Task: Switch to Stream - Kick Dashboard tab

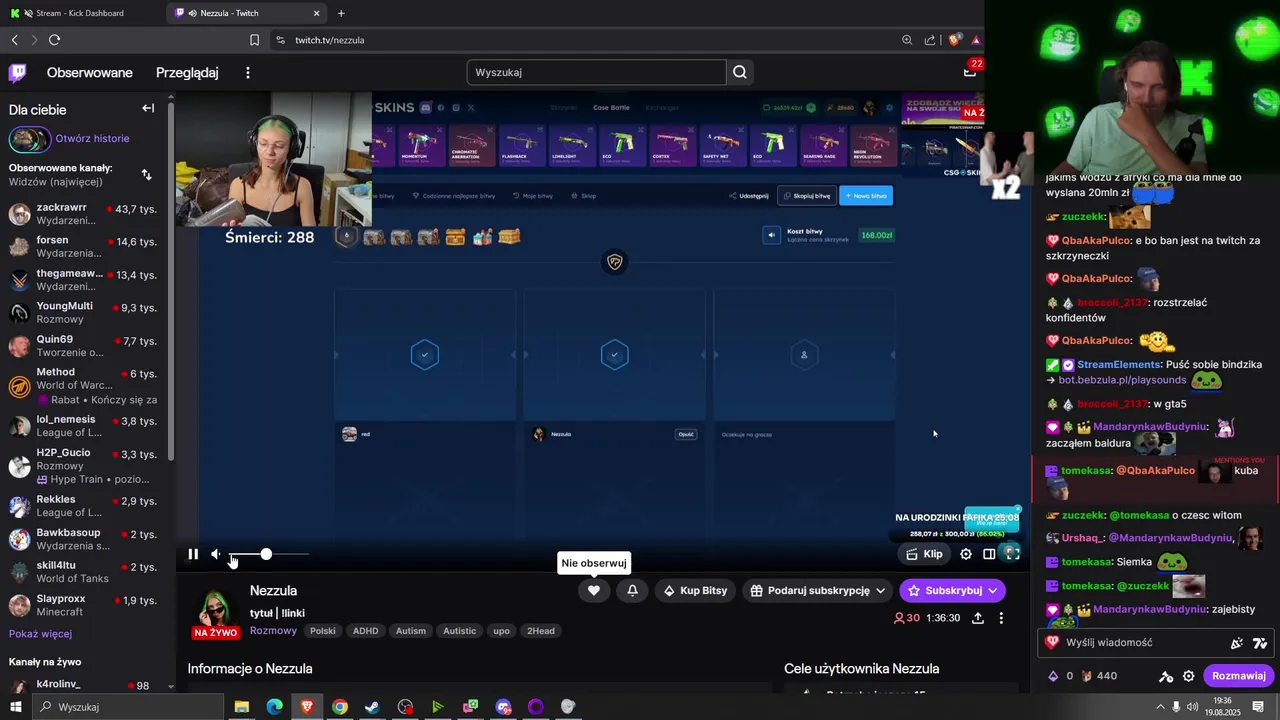Action: click(x=82, y=13)
